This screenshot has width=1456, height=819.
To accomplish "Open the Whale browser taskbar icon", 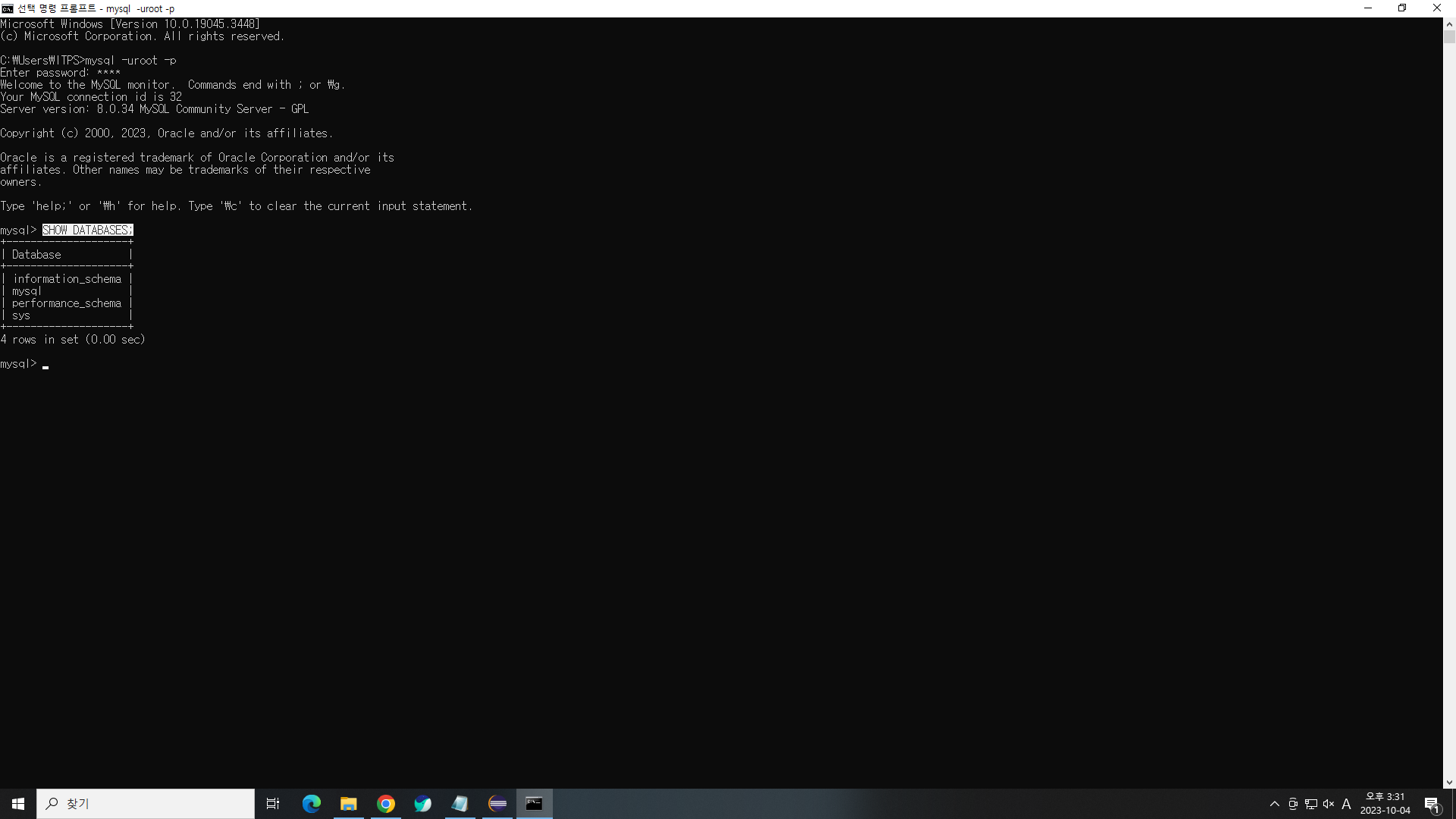I will pos(423,804).
